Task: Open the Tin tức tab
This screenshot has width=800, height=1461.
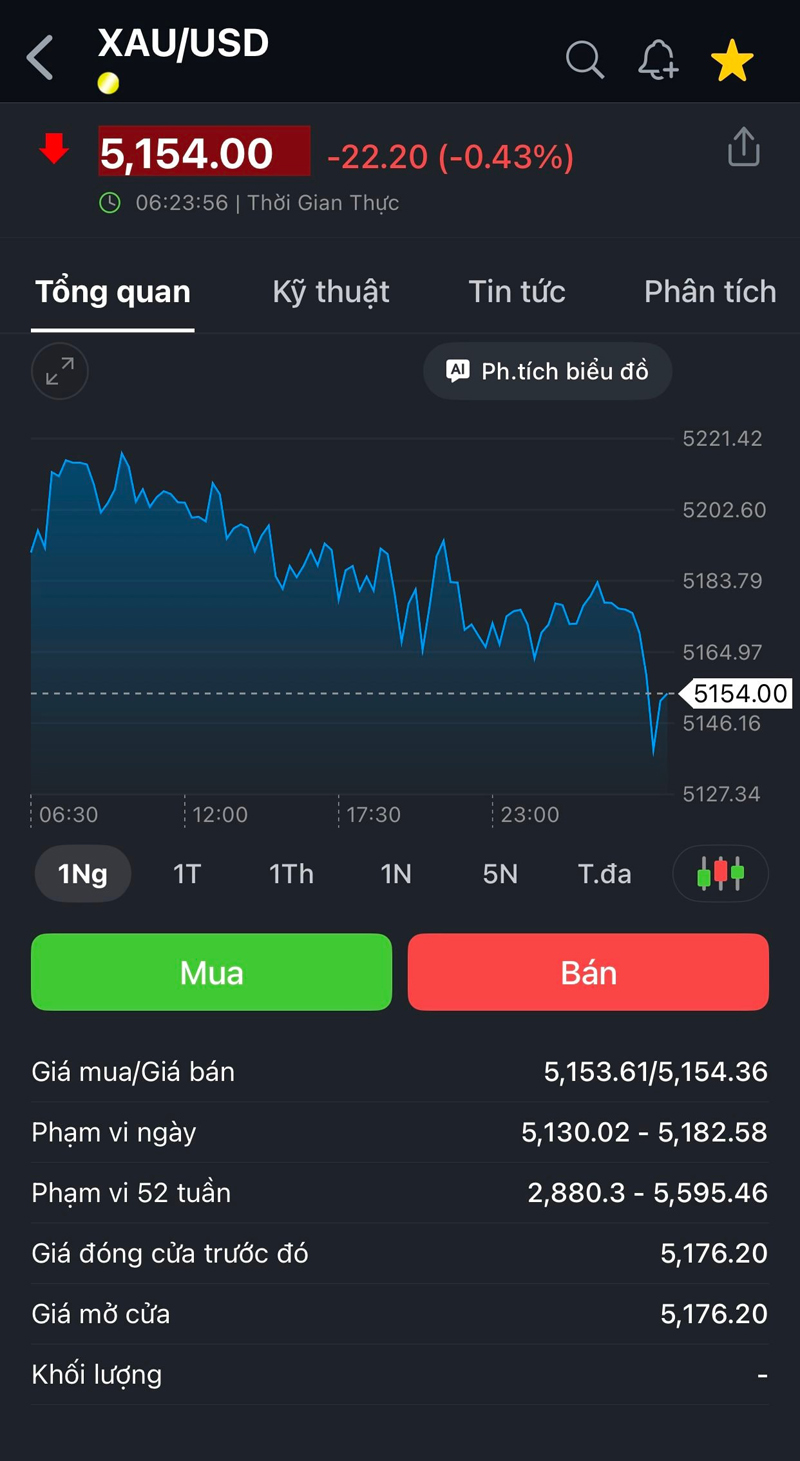Action: [x=517, y=292]
